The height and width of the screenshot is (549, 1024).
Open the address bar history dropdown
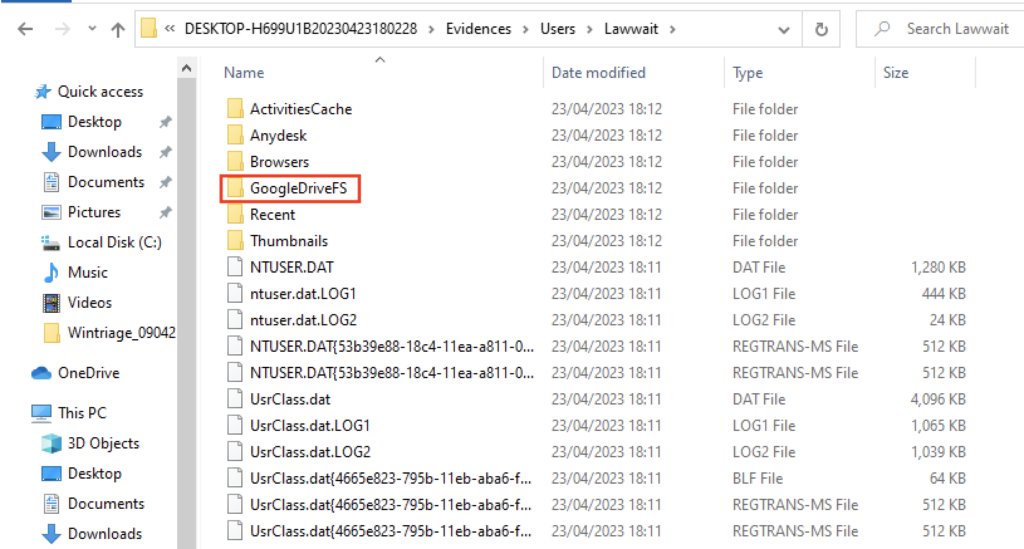pos(784,29)
